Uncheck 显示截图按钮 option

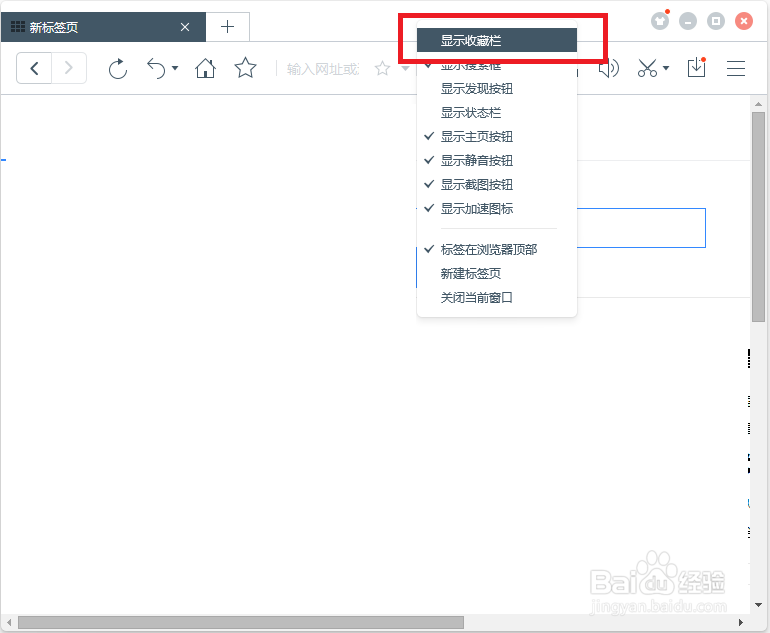coord(496,185)
